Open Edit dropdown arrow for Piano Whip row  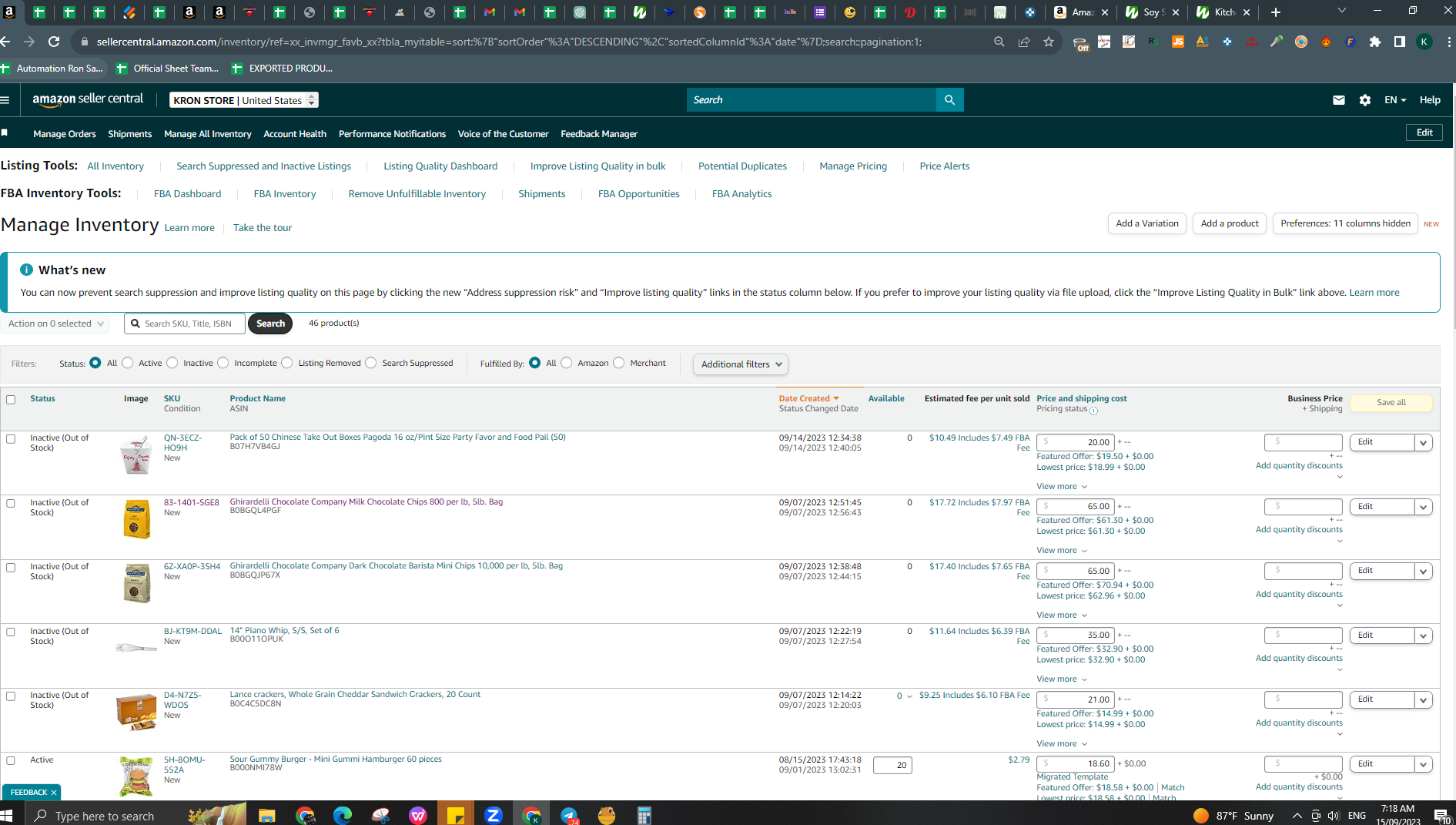[x=1424, y=636]
